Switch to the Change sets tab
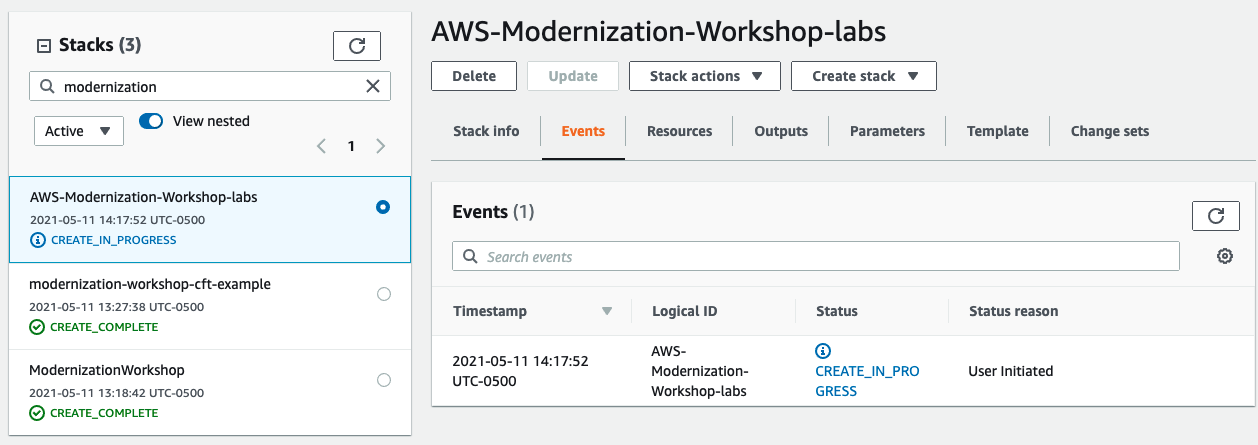Viewport: 1258px width, 445px height. (1110, 131)
